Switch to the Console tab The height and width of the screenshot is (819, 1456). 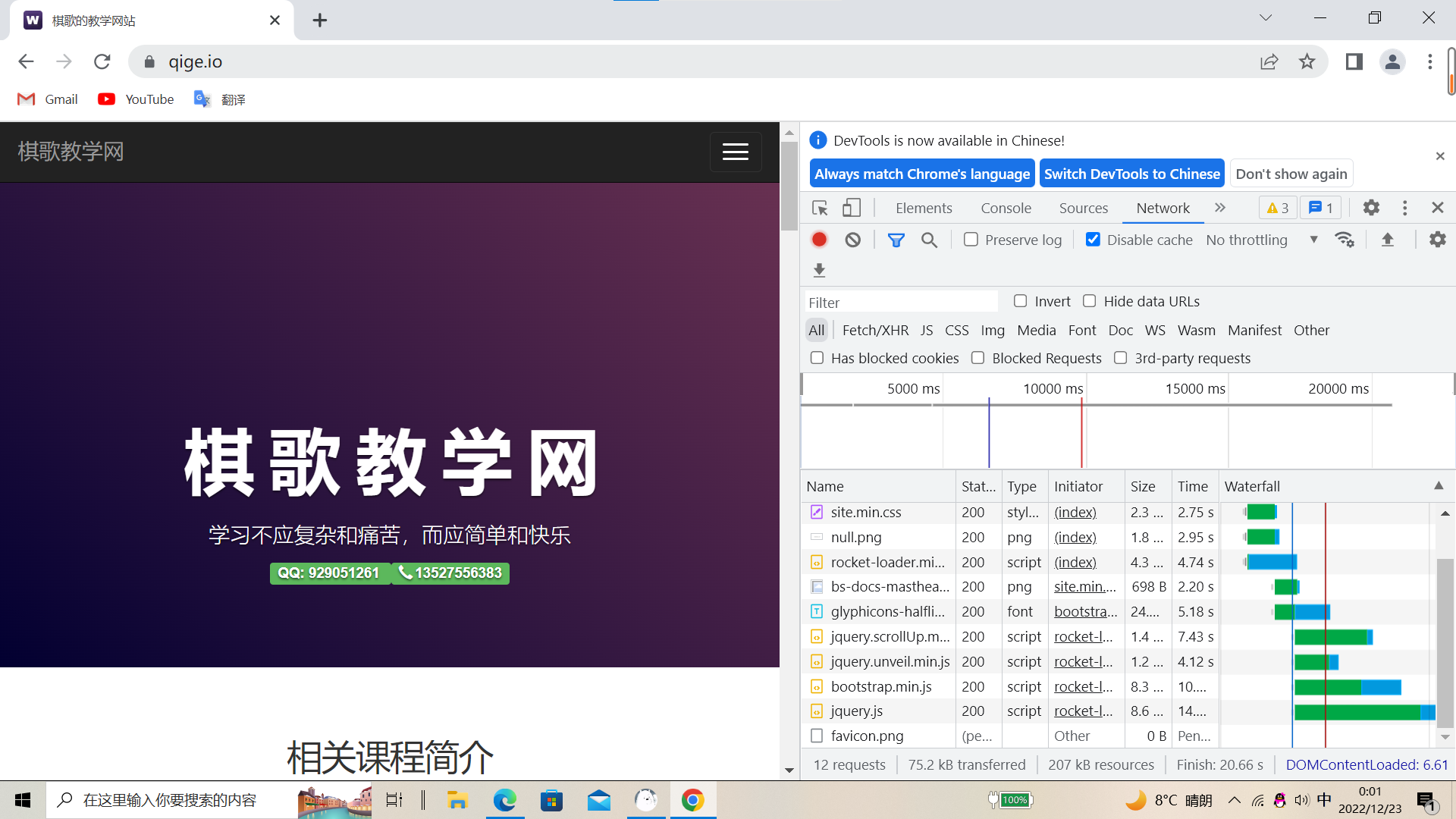click(1006, 208)
